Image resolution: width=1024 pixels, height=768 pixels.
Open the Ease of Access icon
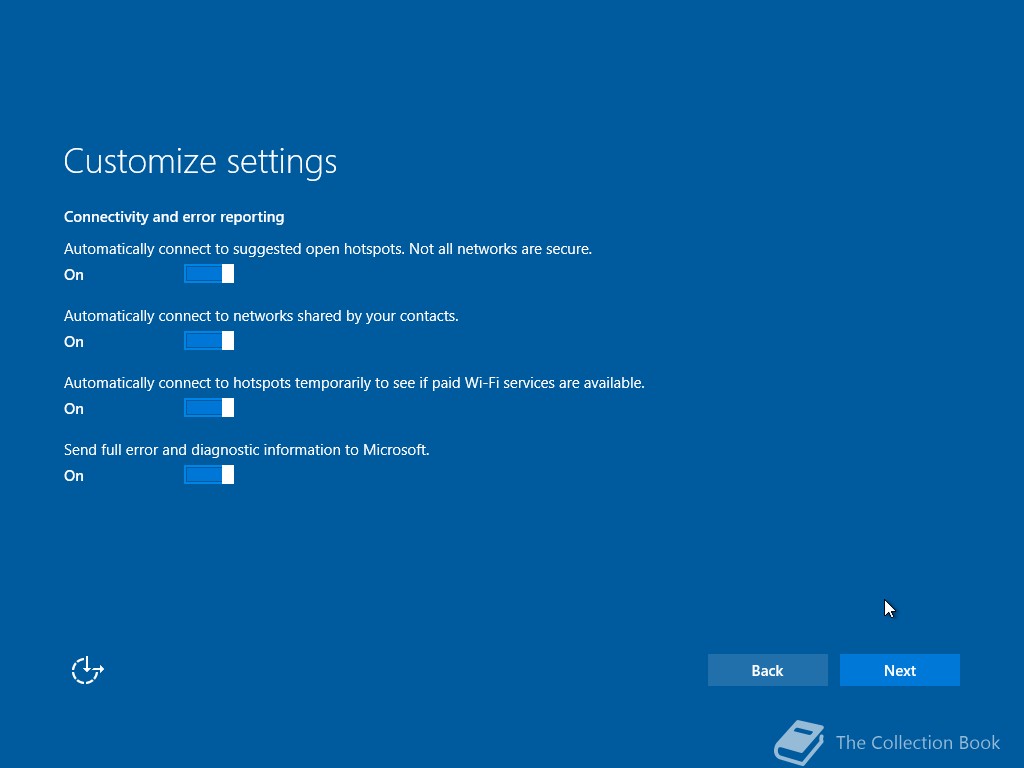88,670
